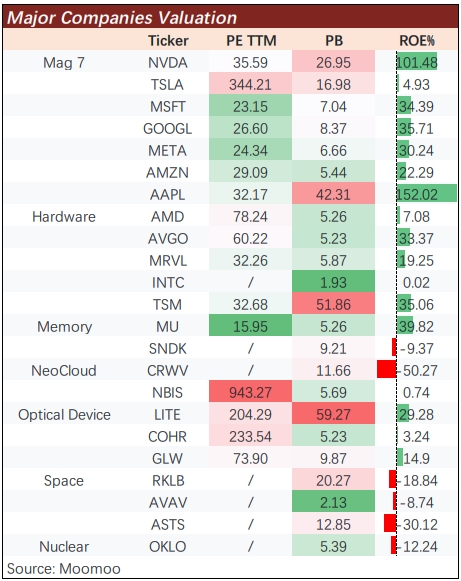Select the NVDA ticker cell

tap(168, 62)
